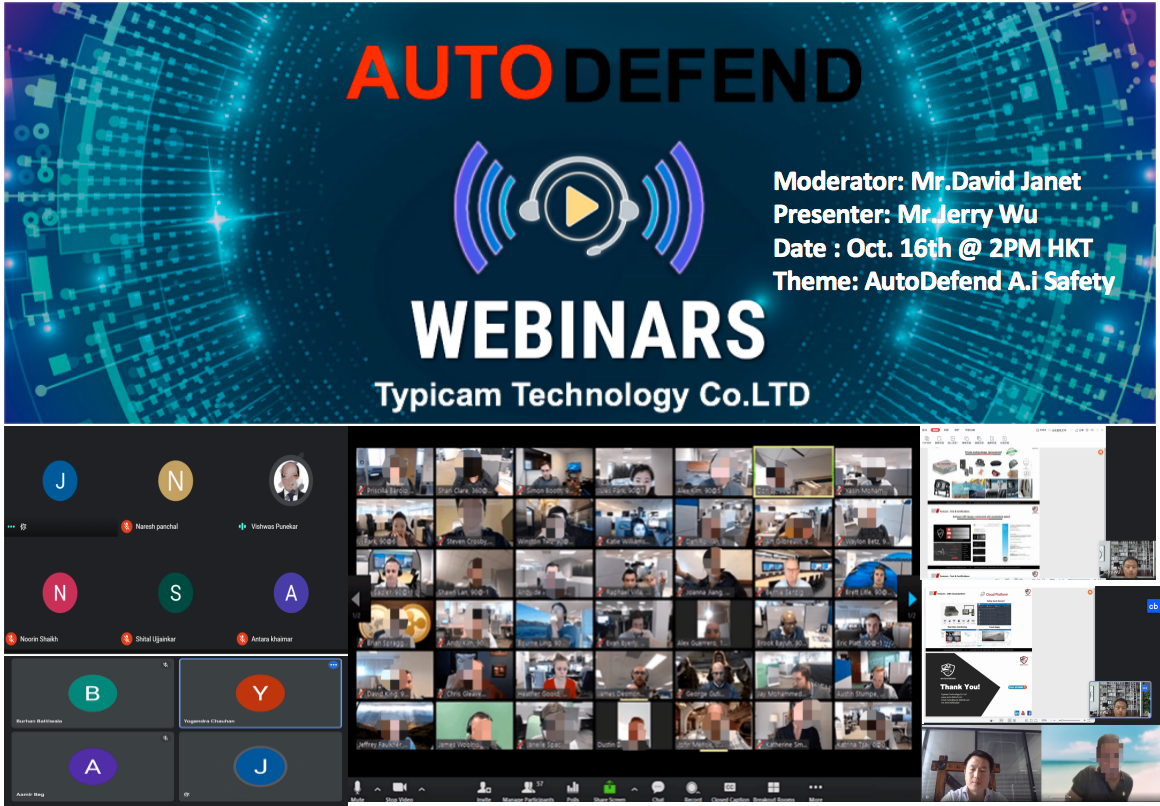Click 'Typicam Technology Co.LTD' text
This screenshot has width=1160, height=806.
point(592,395)
